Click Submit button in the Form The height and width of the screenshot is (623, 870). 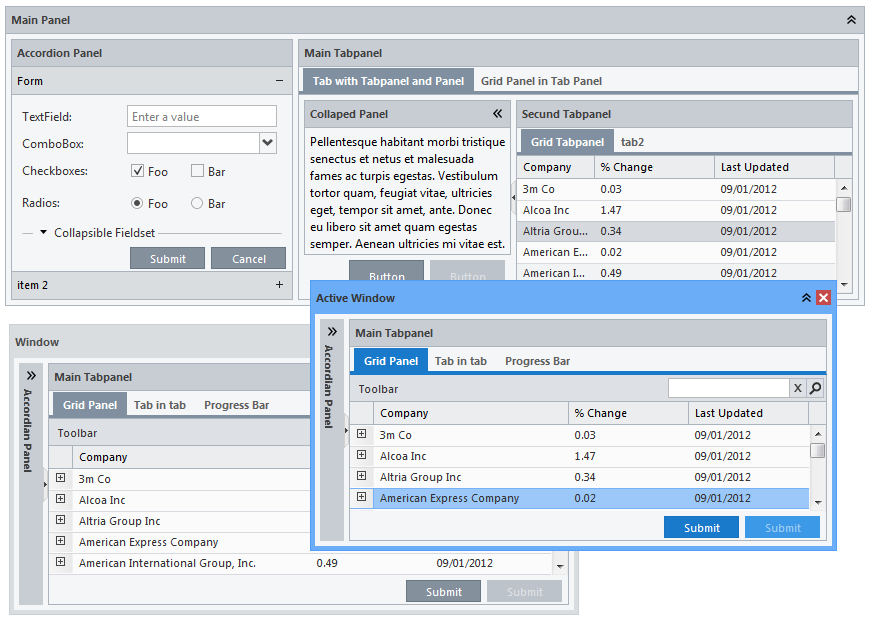pyautogui.click(x=168, y=259)
